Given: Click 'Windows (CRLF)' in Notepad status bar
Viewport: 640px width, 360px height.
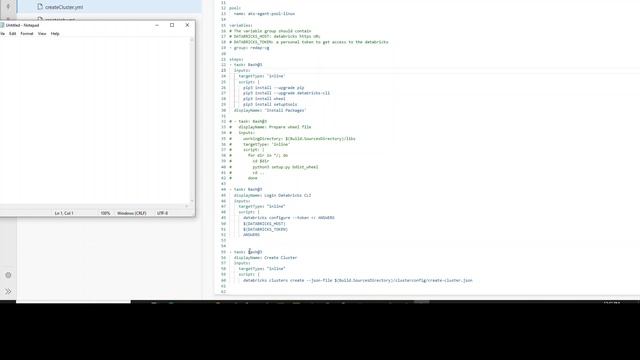Looking at the screenshot, I should pyautogui.click(x=131, y=213).
